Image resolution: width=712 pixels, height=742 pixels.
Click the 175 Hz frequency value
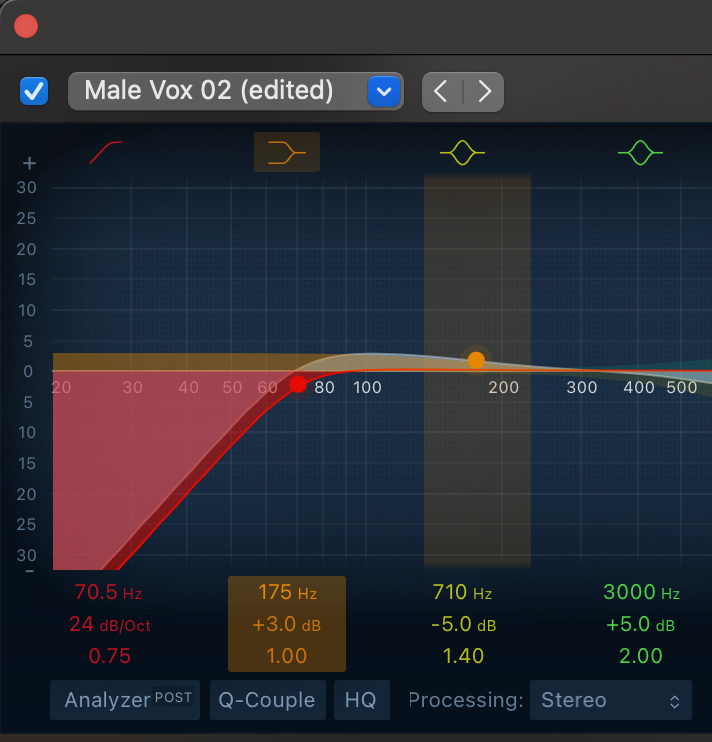coord(287,593)
